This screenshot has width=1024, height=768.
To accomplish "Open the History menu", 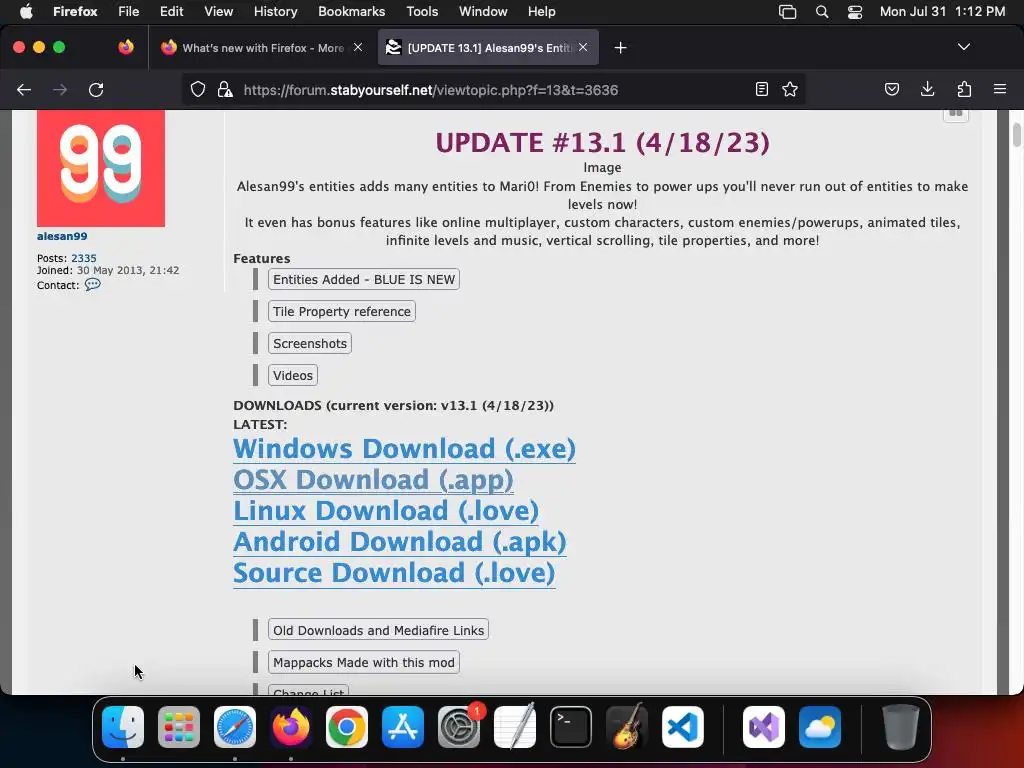I will (276, 11).
